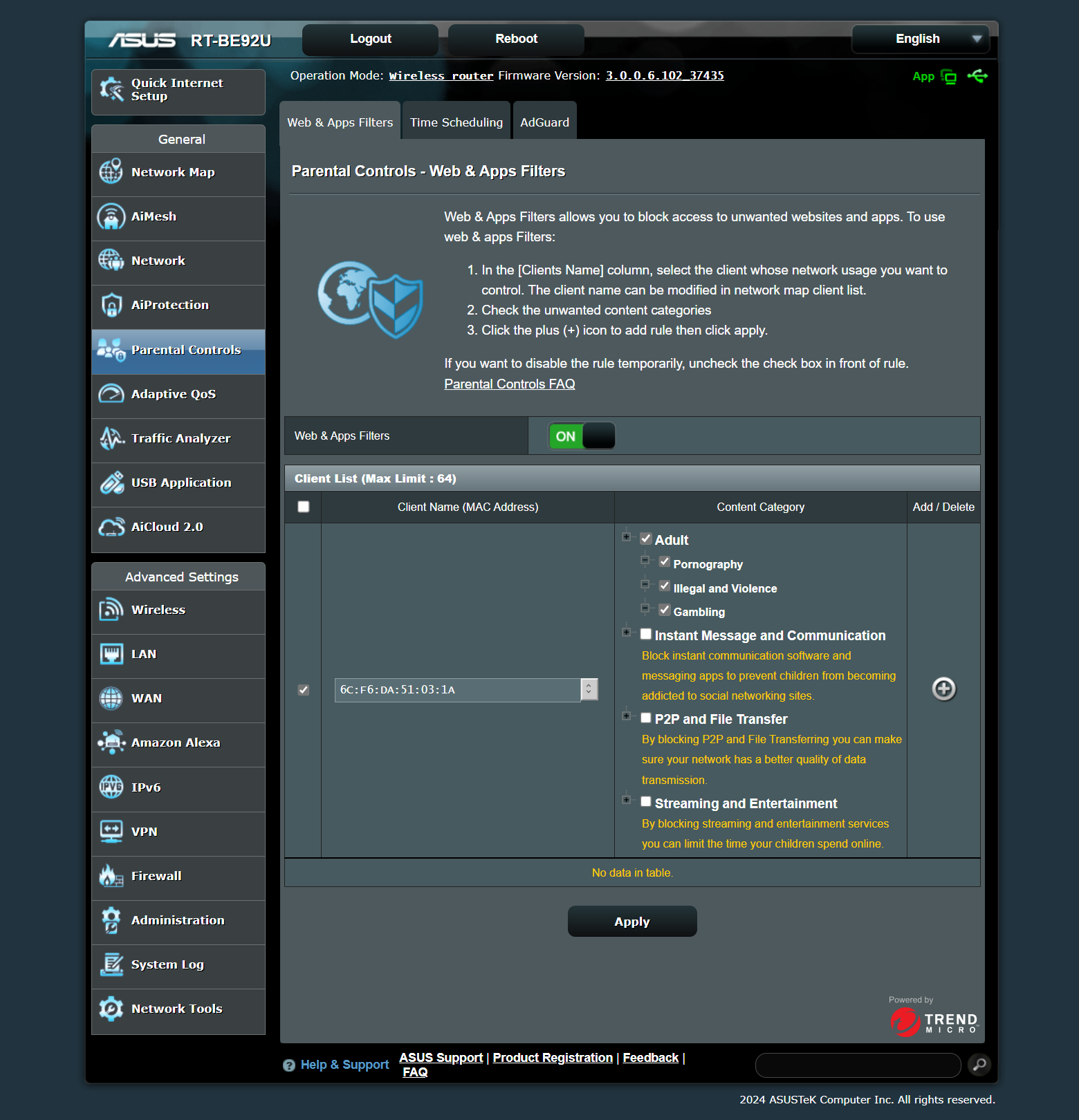Click the client MAC address input field
Image resolution: width=1079 pixels, height=1120 pixels.
click(458, 690)
